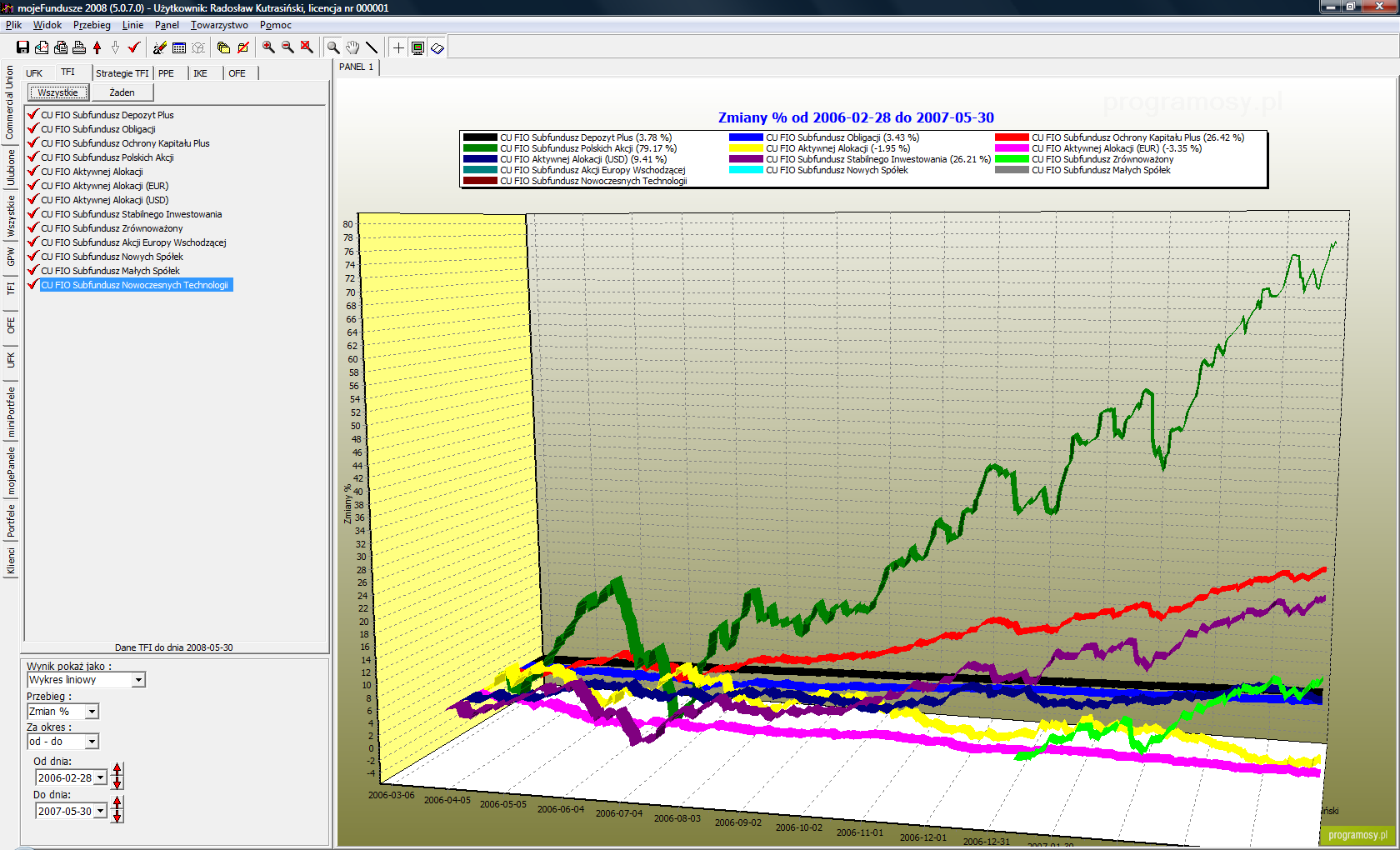Click the yellow stacked folders icon
The image size is (1400, 850).
tap(223, 47)
